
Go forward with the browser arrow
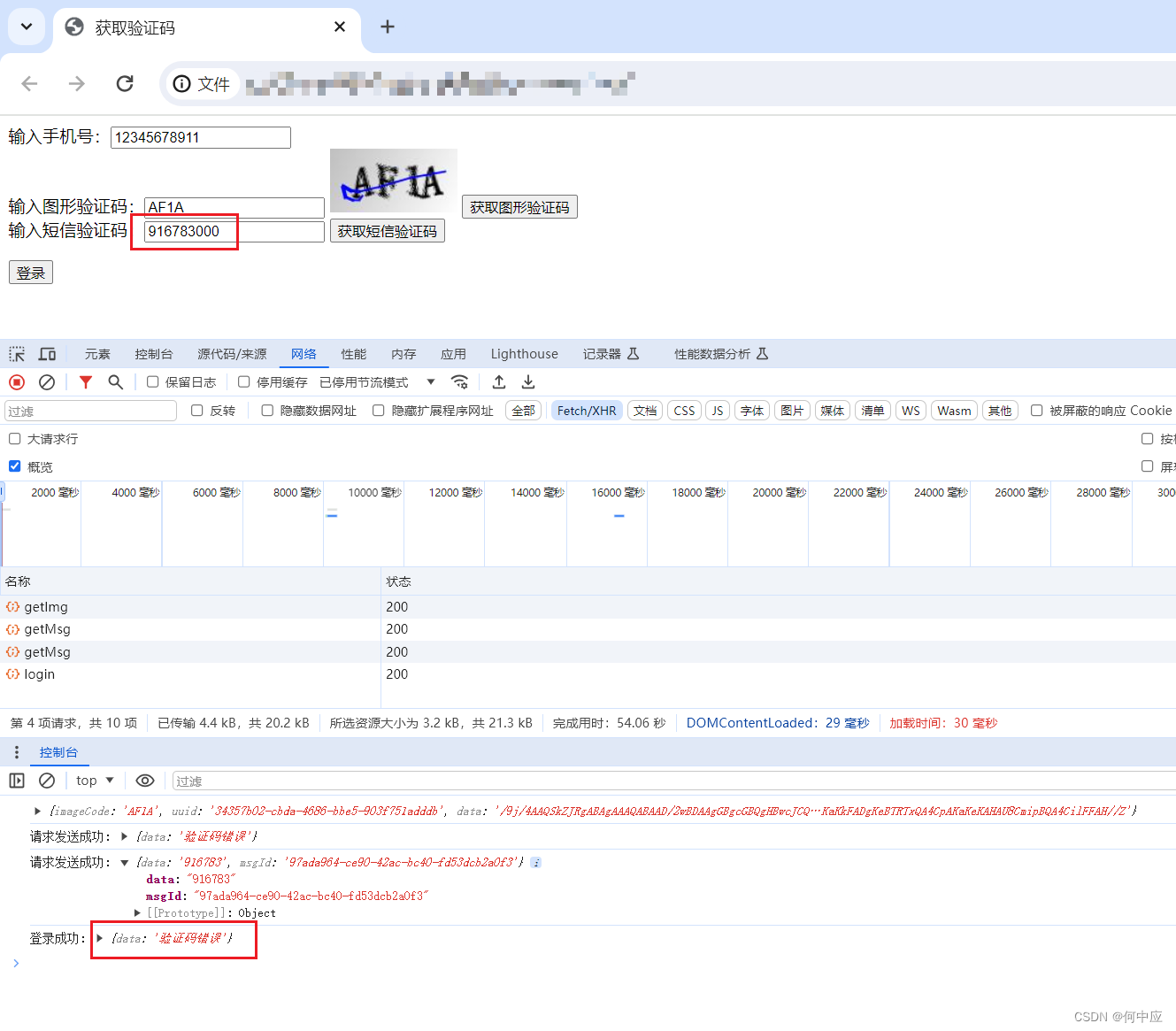(77, 83)
